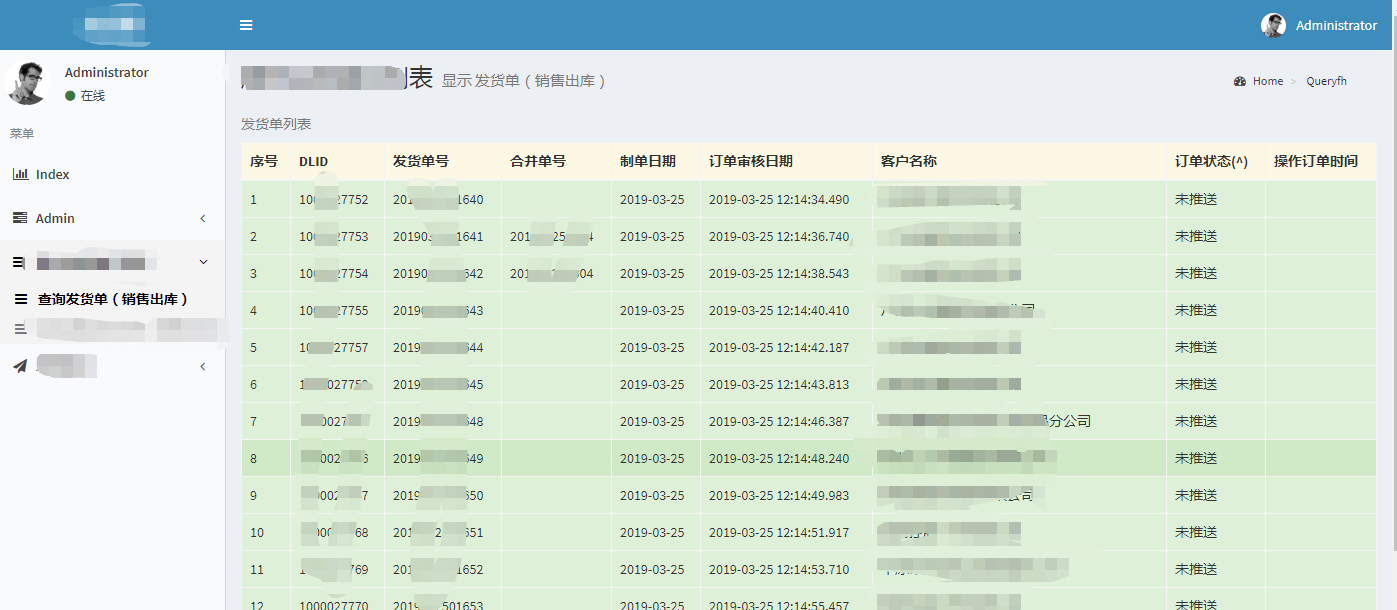Viewport: 1397px width, 610px height.
Task: Collapse the open sidebar submenu via its chevron
Action: (x=203, y=261)
